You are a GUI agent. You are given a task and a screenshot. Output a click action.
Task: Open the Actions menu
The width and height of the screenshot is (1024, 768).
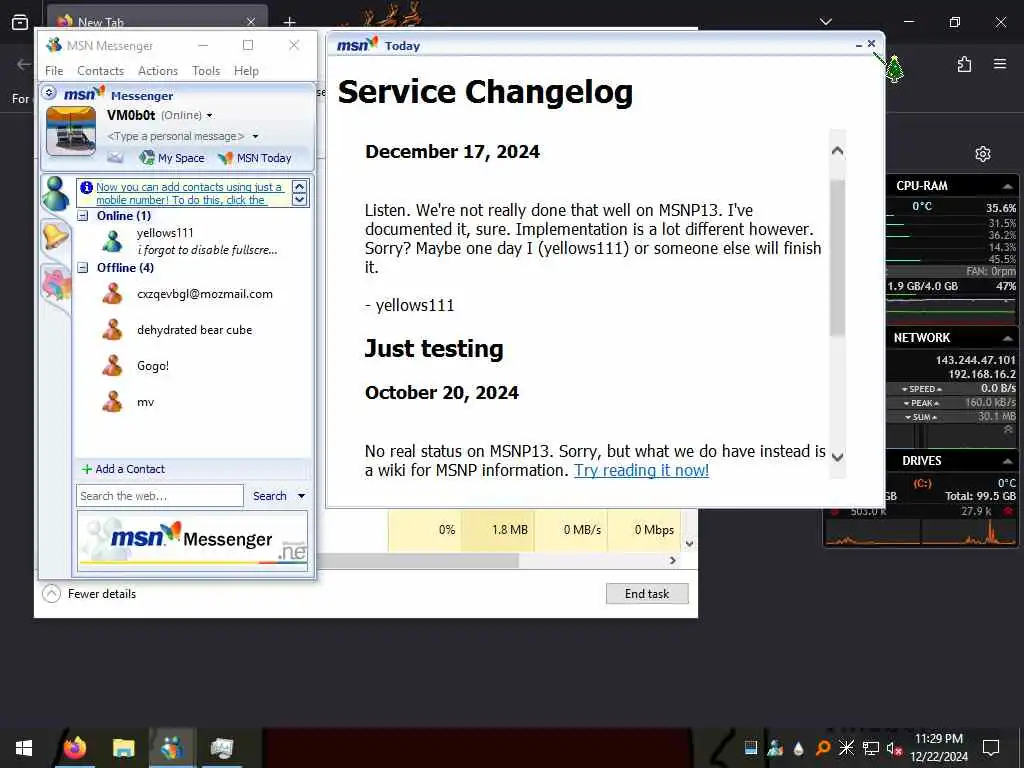(158, 71)
